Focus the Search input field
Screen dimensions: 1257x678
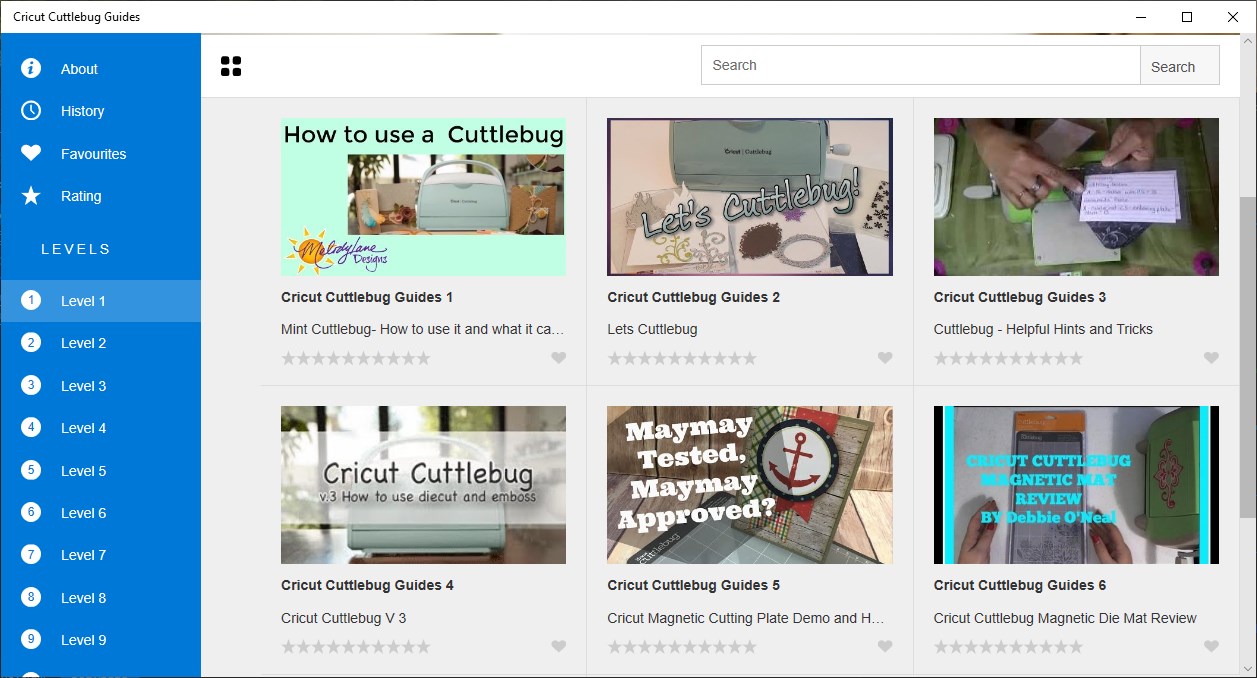click(920, 65)
